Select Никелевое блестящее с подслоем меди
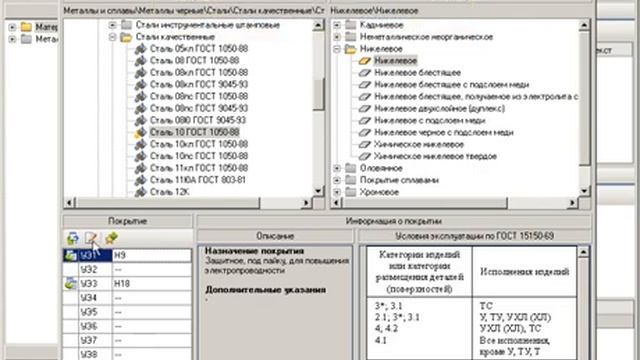The width and height of the screenshot is (640, 360). (451, 85)
